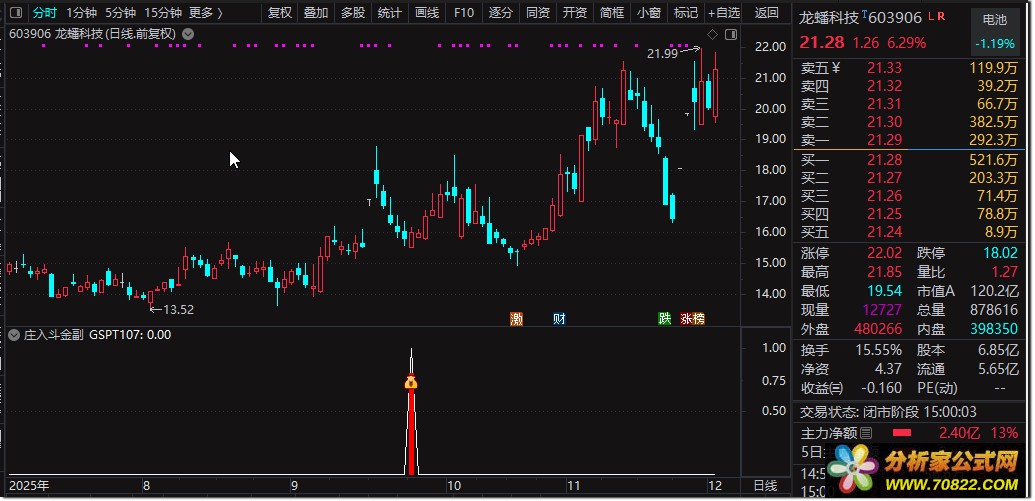
Task: Click the 21.99 high price label
Action: (x=663, y=54)
